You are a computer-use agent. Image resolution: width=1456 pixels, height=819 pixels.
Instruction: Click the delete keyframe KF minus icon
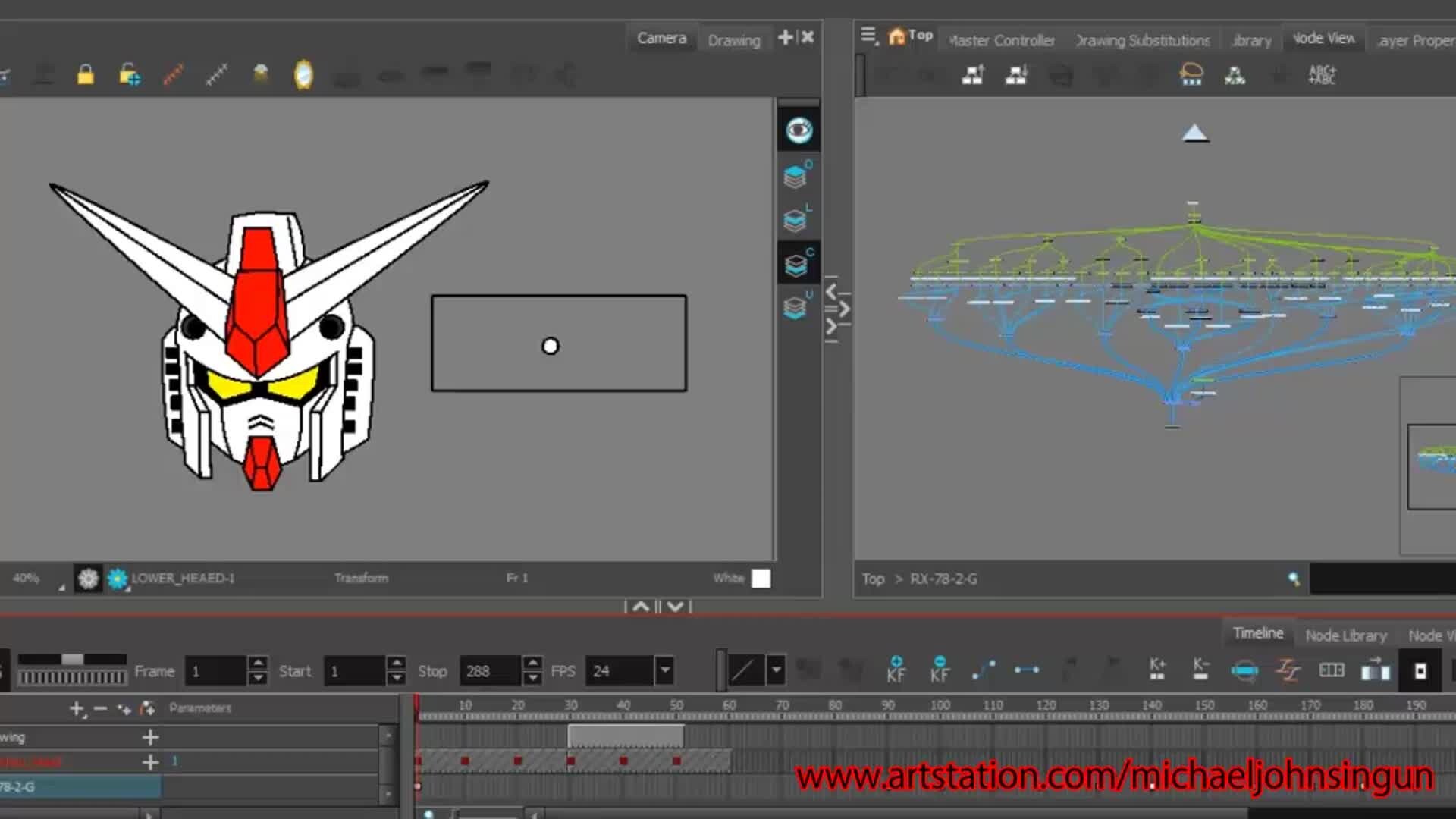[x=940, y=670]
